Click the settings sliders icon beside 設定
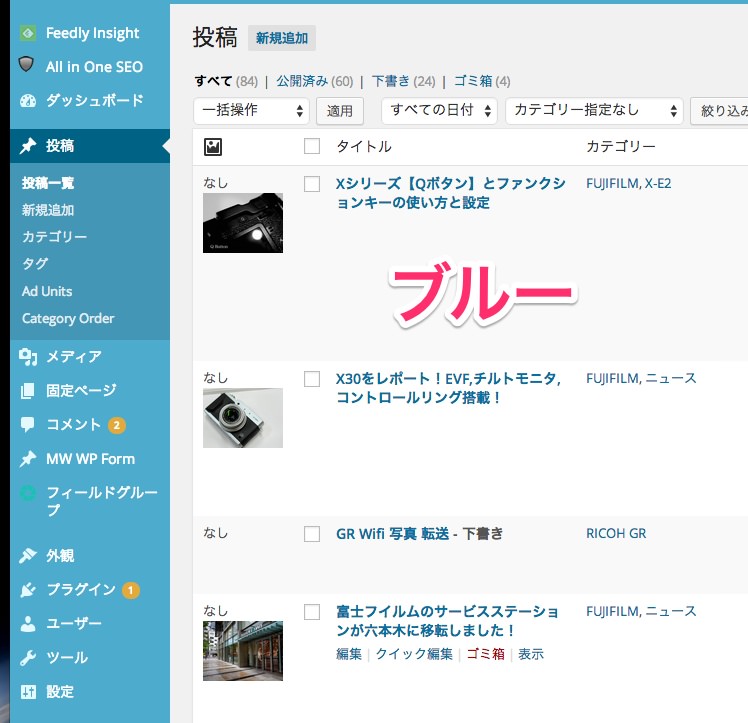This screenshot has width=748, height=723. coord(28,692)
